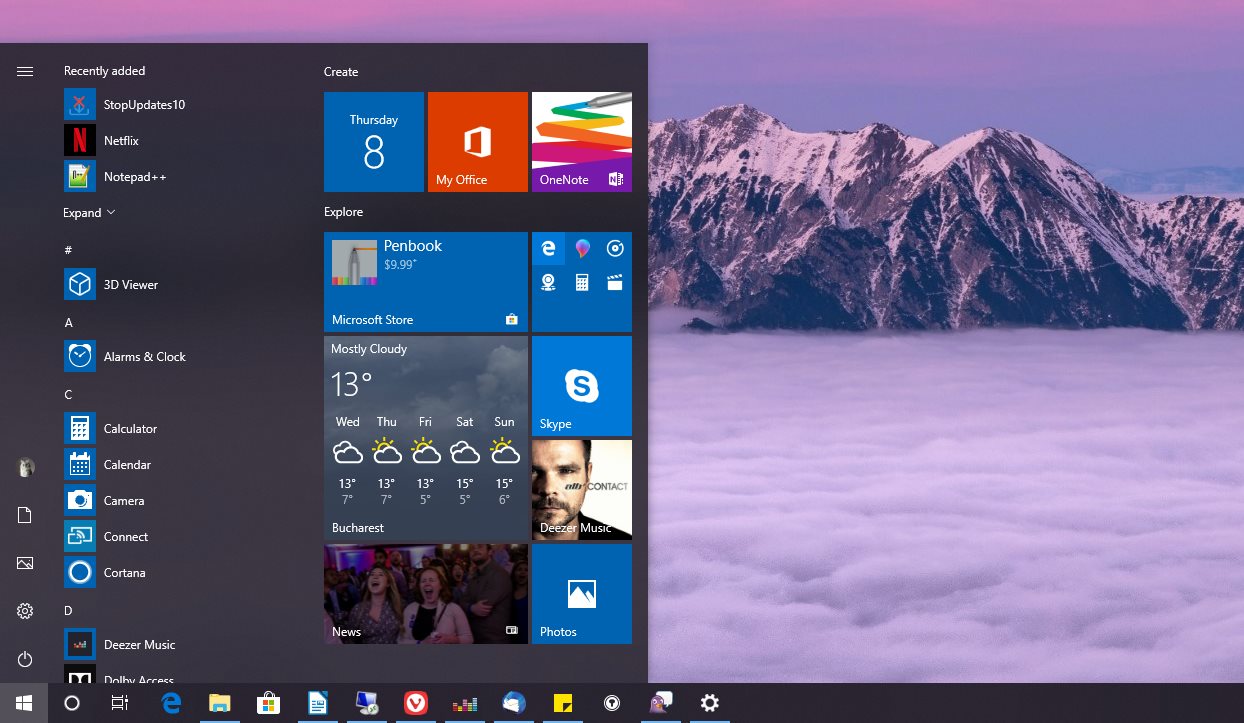The image size is (1244, 723).
Task: Open the My Office tile
Action: (478, 142)
